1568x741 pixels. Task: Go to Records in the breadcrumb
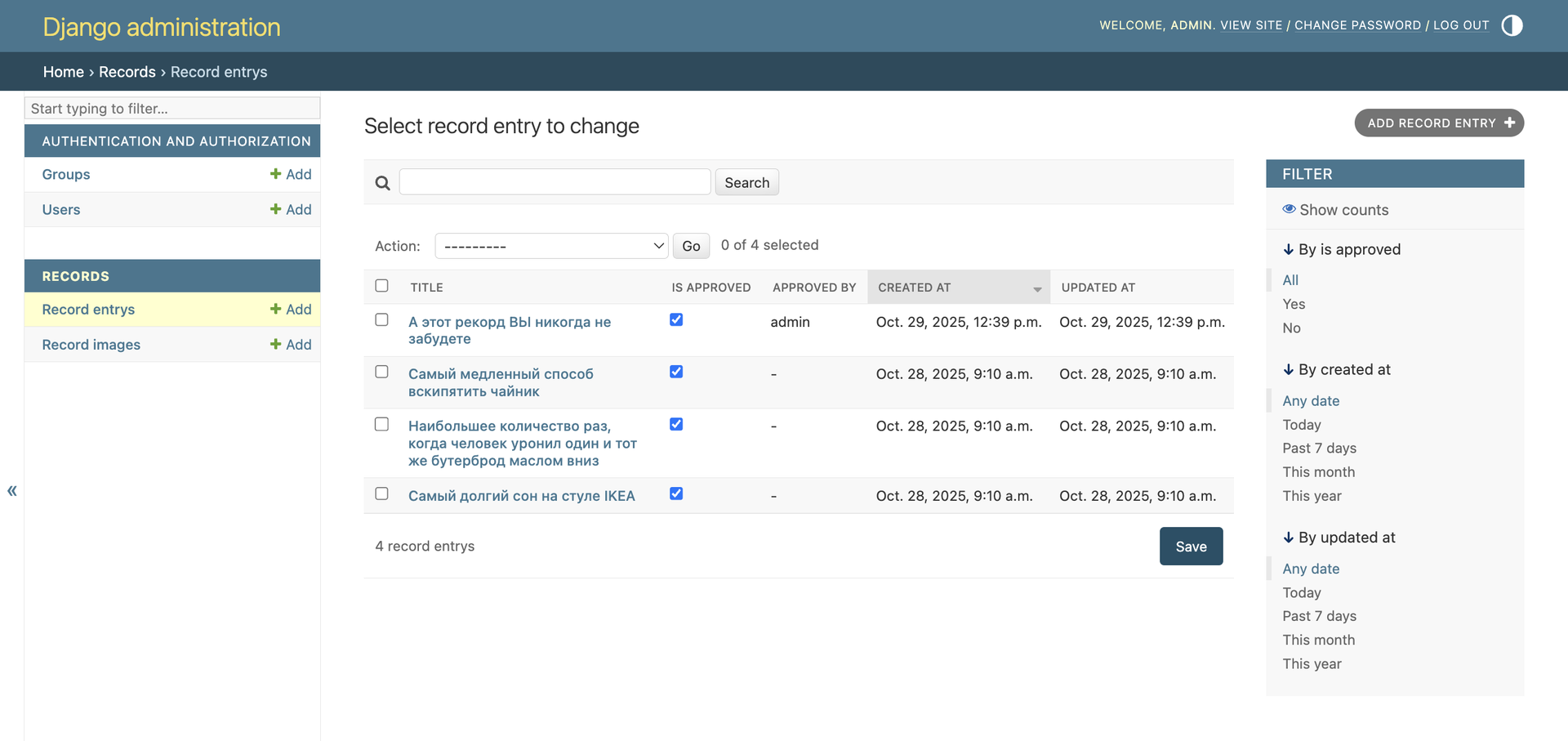tap(127, 72)
